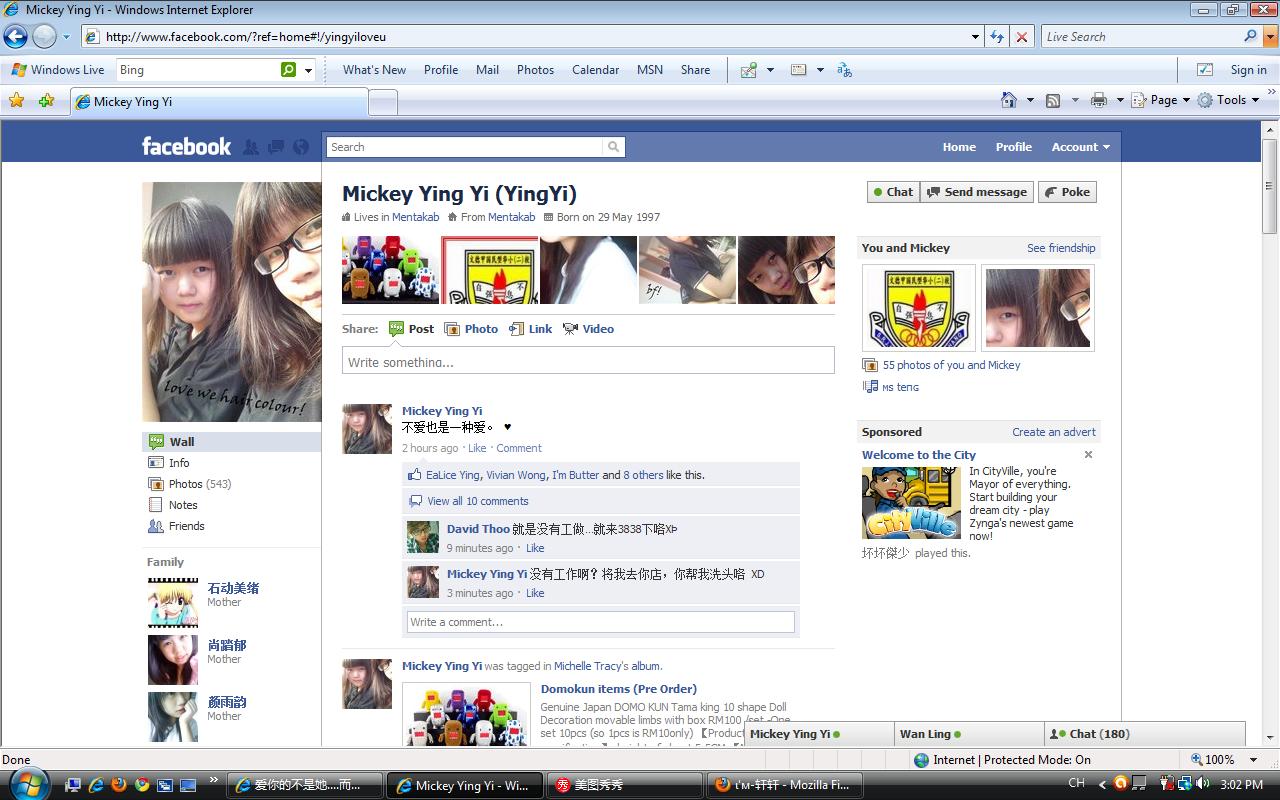Expand the Home button dropdown arrow
1280x800 pixels.
[1030, 100]
